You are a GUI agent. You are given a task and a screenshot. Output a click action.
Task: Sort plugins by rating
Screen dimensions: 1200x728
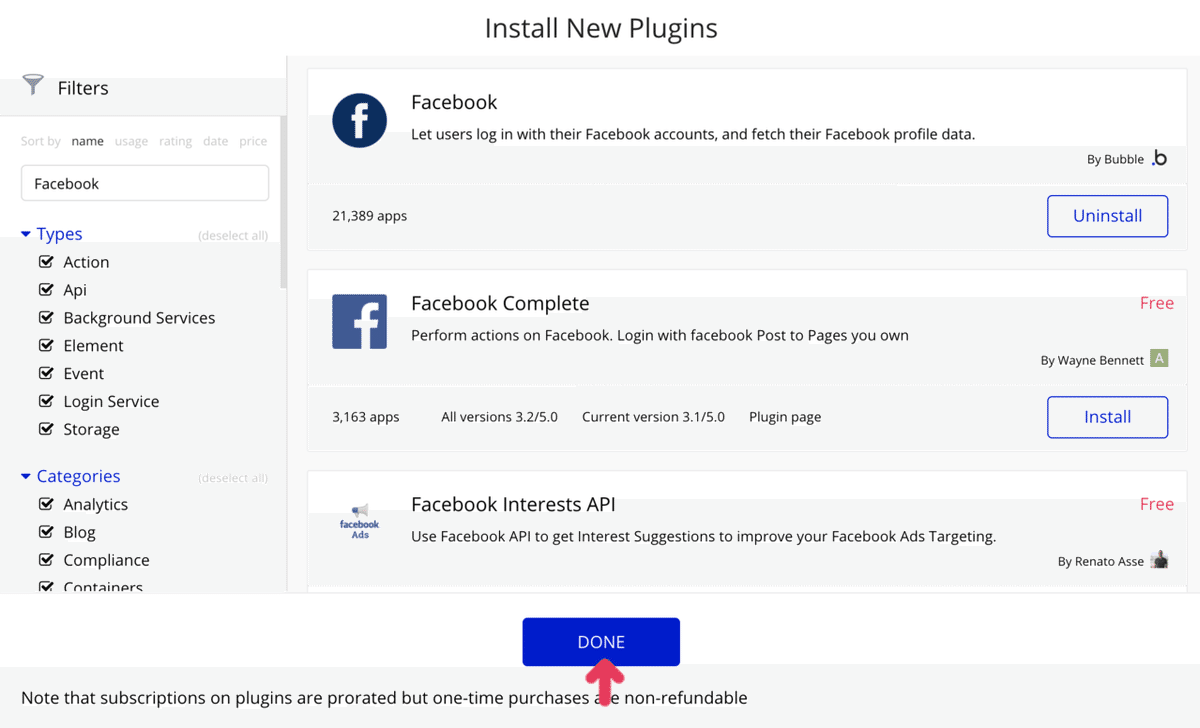pos(175,141)
